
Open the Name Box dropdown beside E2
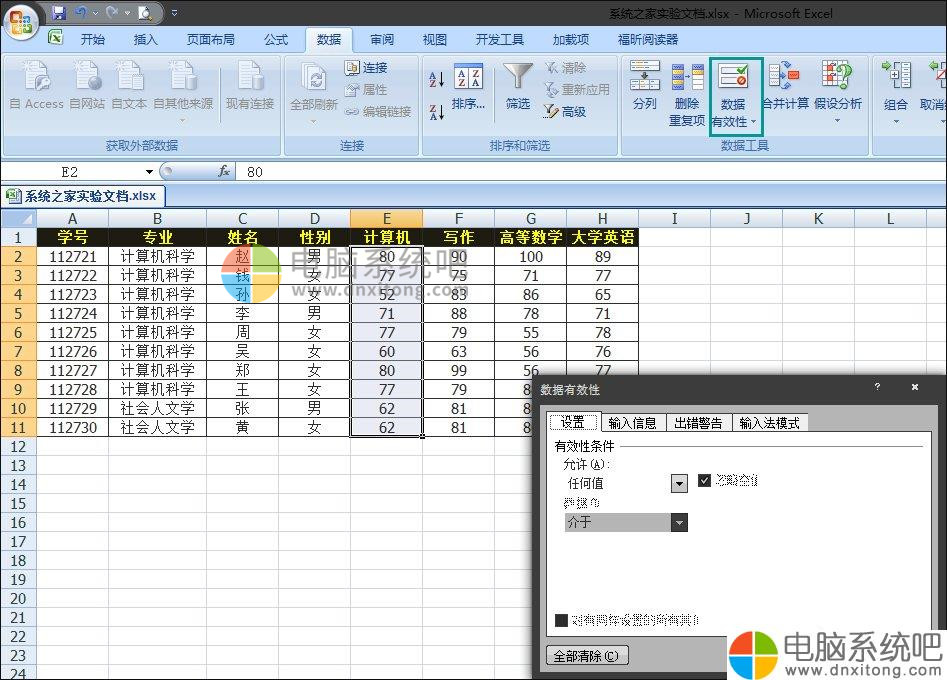tap(149, 172)
